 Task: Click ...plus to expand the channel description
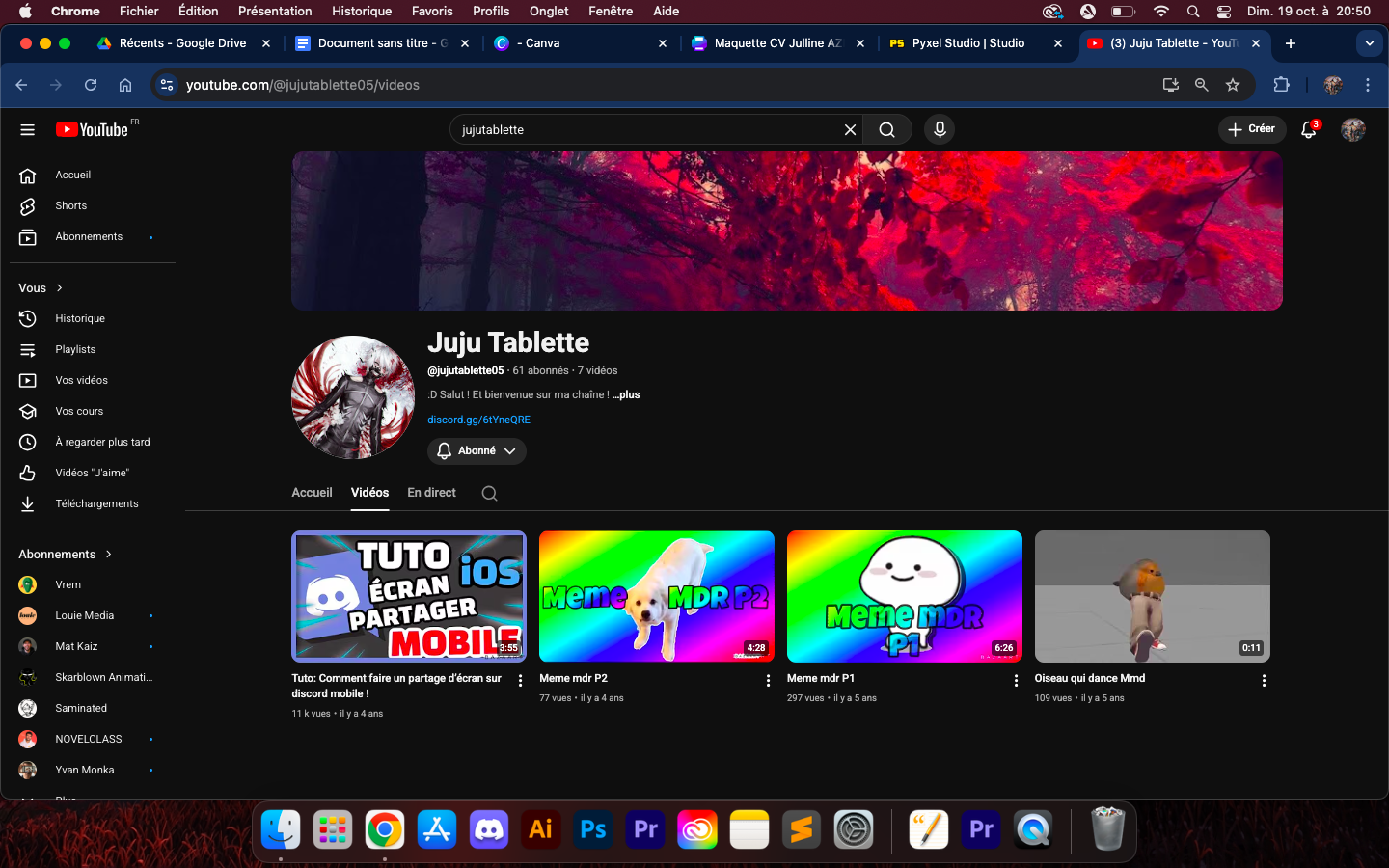[626, 394]
